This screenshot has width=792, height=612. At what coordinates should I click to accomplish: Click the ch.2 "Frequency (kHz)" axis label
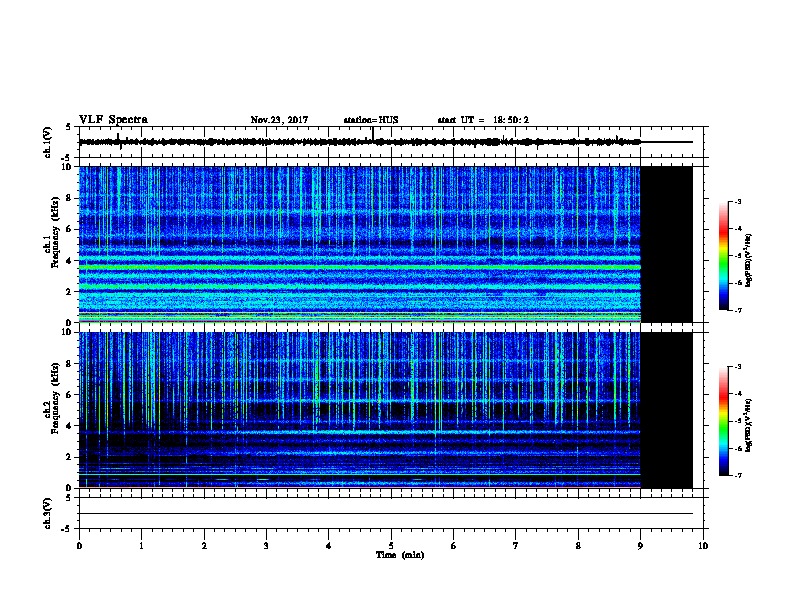(x=54, y=398)
